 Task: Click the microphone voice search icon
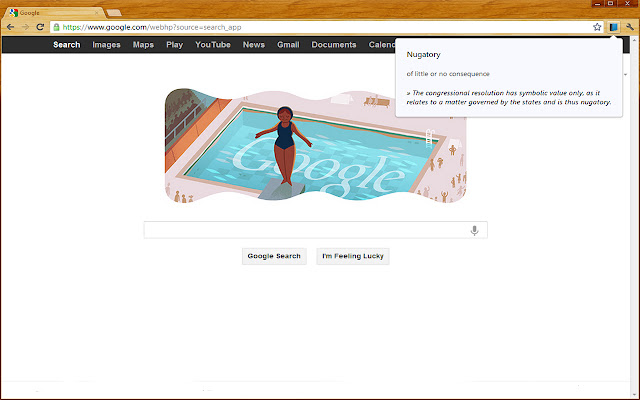tap(474, 231)
